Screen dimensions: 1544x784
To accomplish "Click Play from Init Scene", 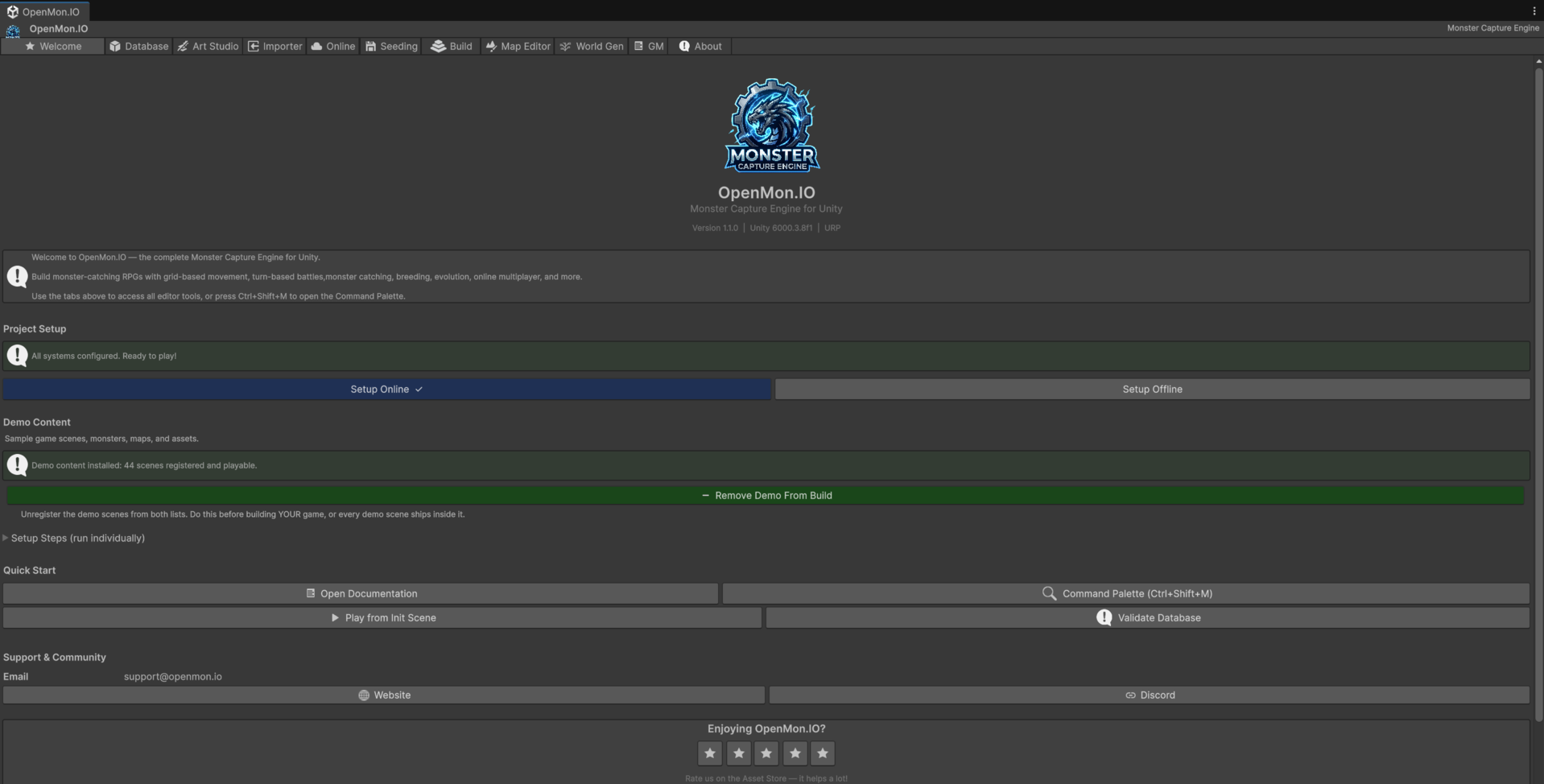I will [x=382, y=618].
